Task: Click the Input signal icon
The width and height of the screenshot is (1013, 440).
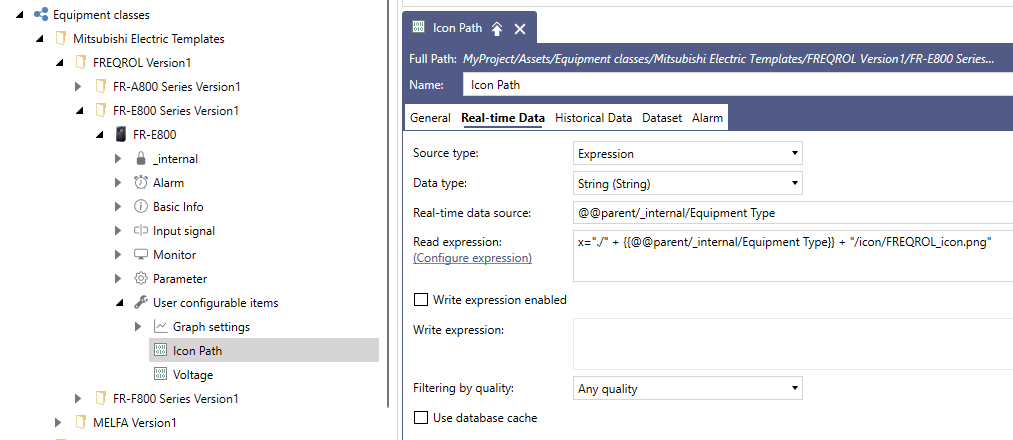Action: [141, 231]
